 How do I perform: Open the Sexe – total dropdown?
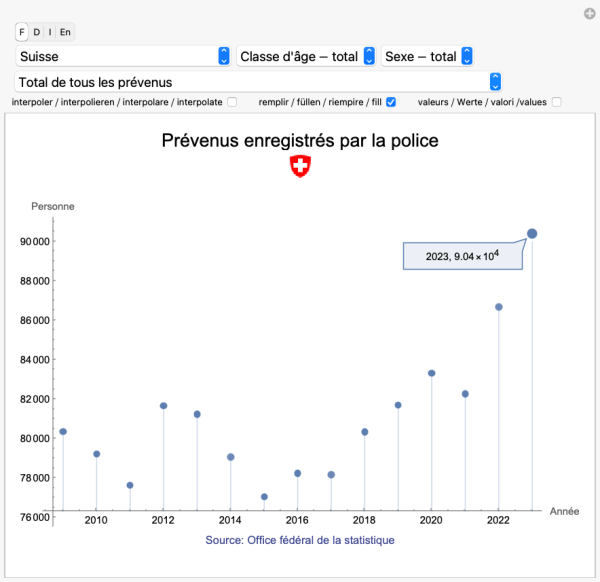point(427,57)
